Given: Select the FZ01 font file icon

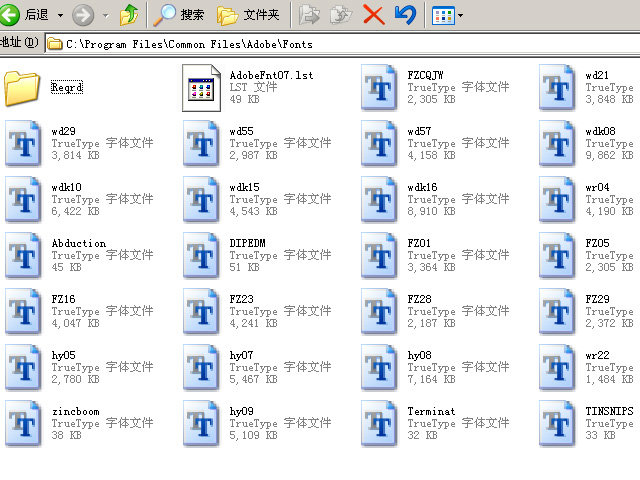Looking at the screenshot, I should (379, 255).
